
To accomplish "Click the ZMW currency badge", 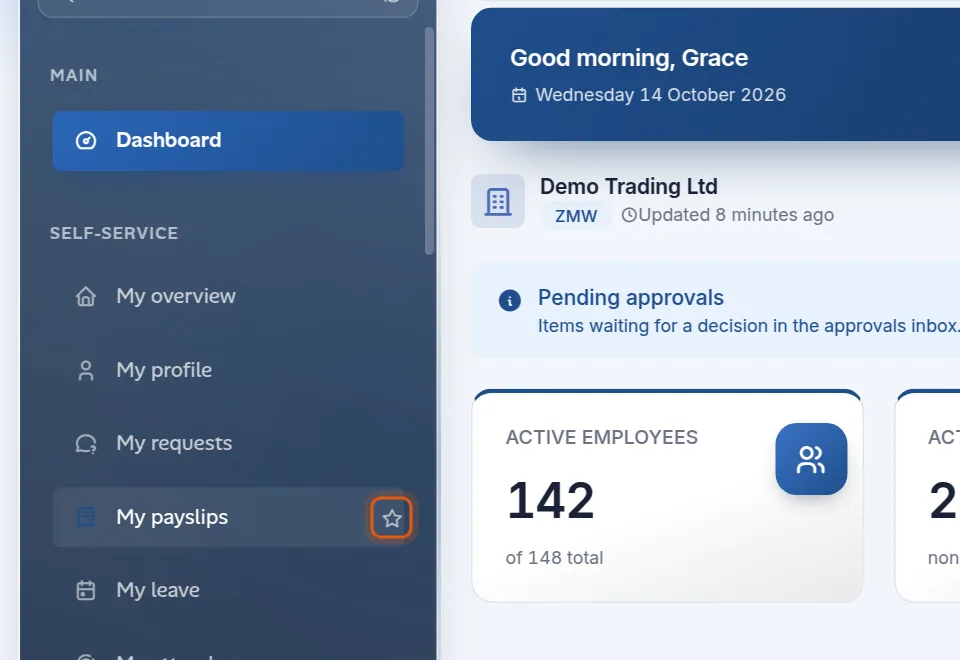I will pyautogui.click(x=576, y=216).
